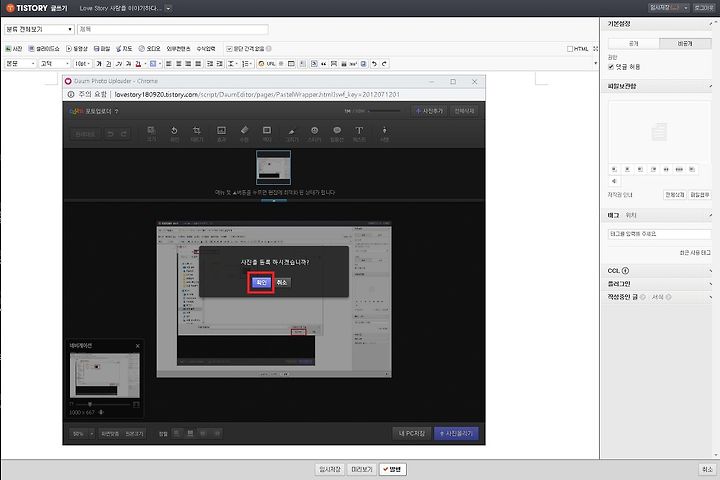Click 확인 in the register photo dialog
Viewport: 720px width, 480px height.
[261, 282]
